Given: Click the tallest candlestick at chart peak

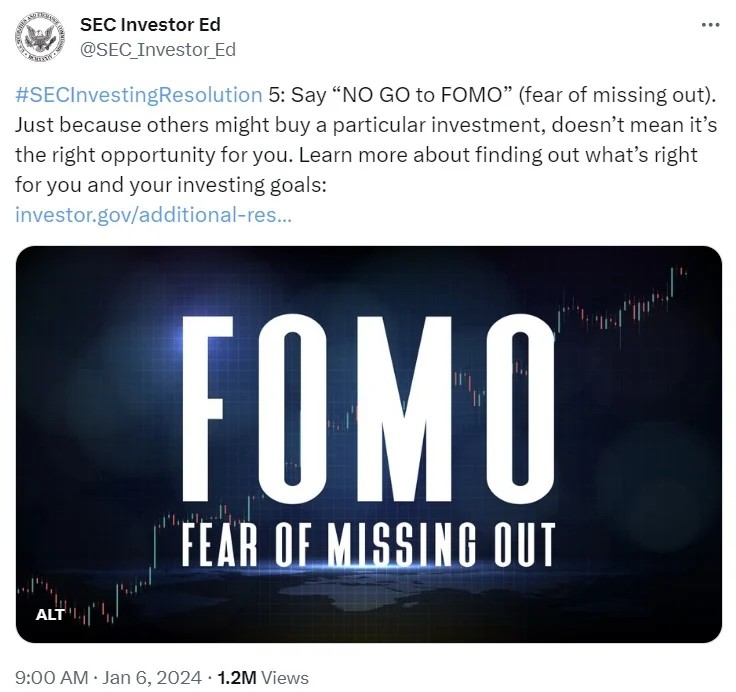Looking at the screenshot, I should tap(672, 282).
